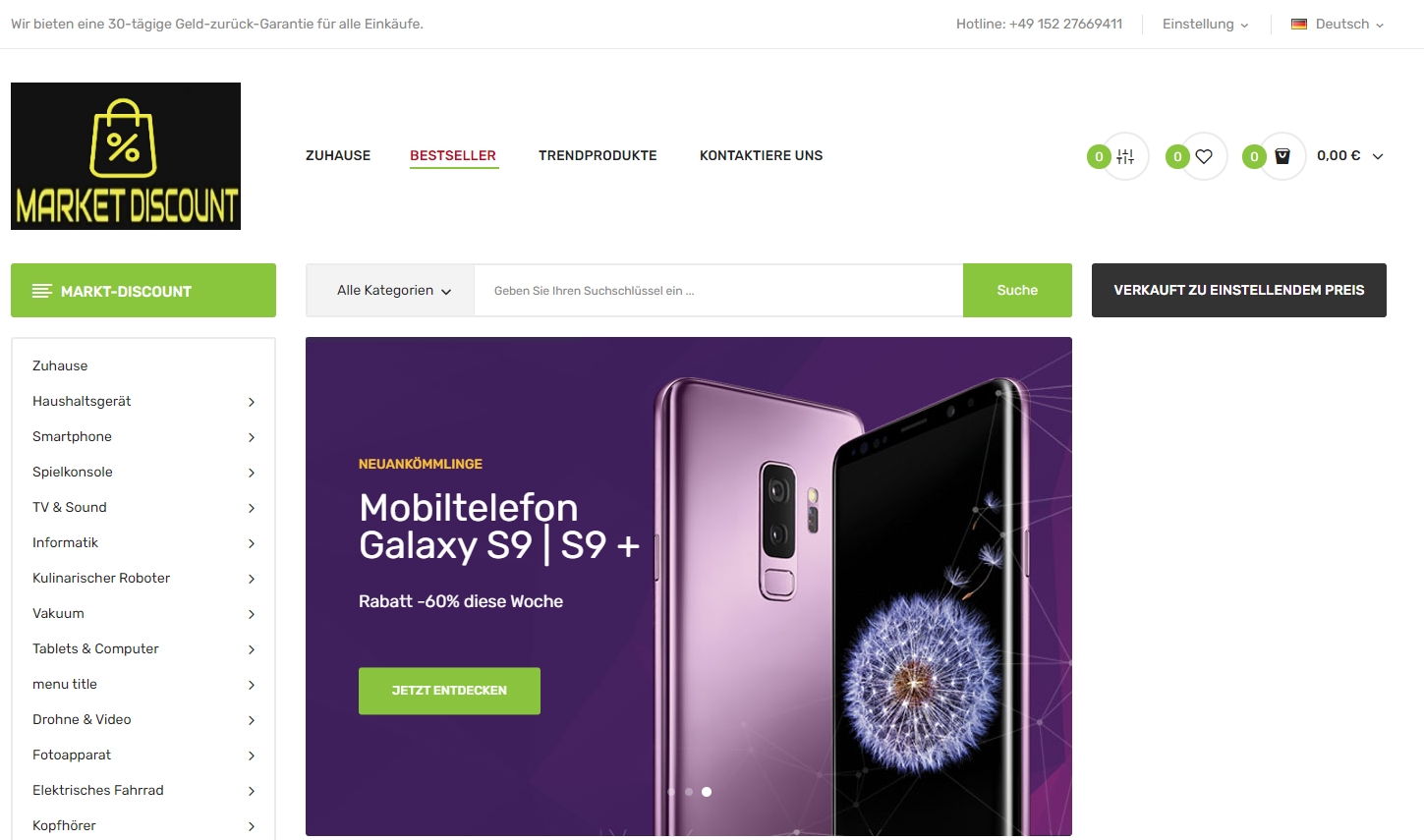Click the hamburger icon beside MARKT-DISCOUNT
1424x840 pixels.
[x=42, y=291]
